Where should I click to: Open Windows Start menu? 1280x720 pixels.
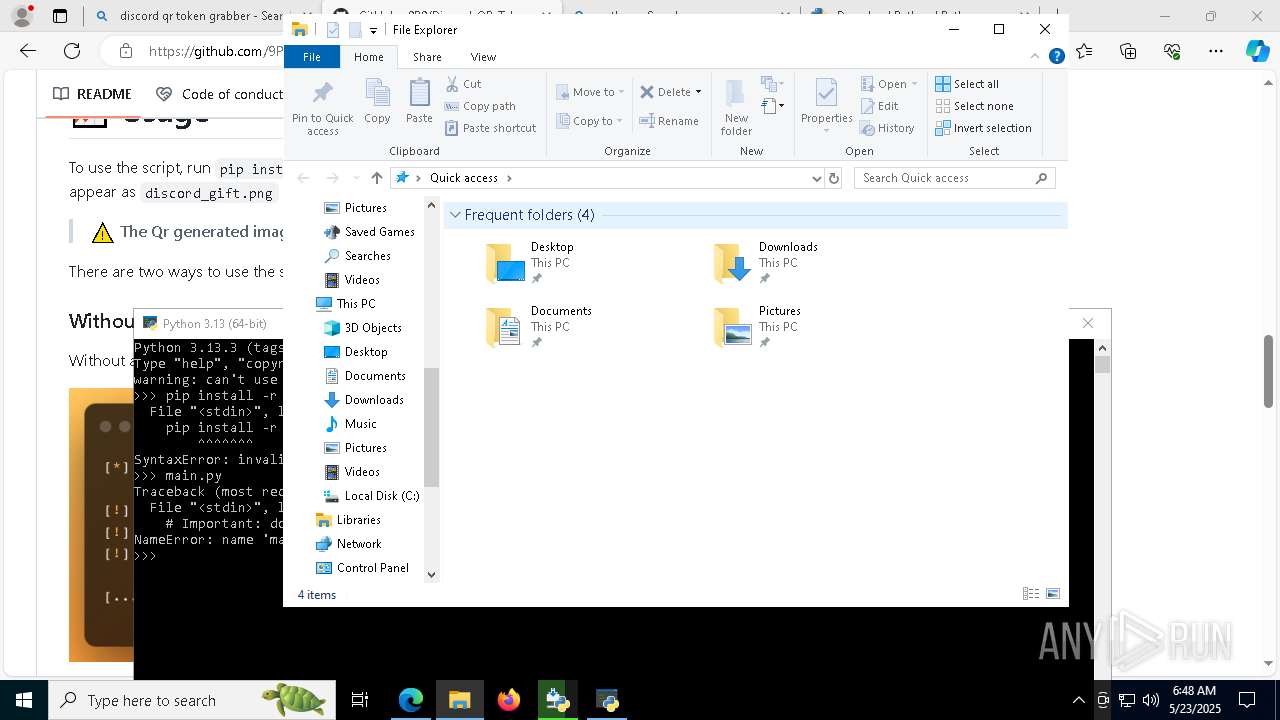coord(23,700)
